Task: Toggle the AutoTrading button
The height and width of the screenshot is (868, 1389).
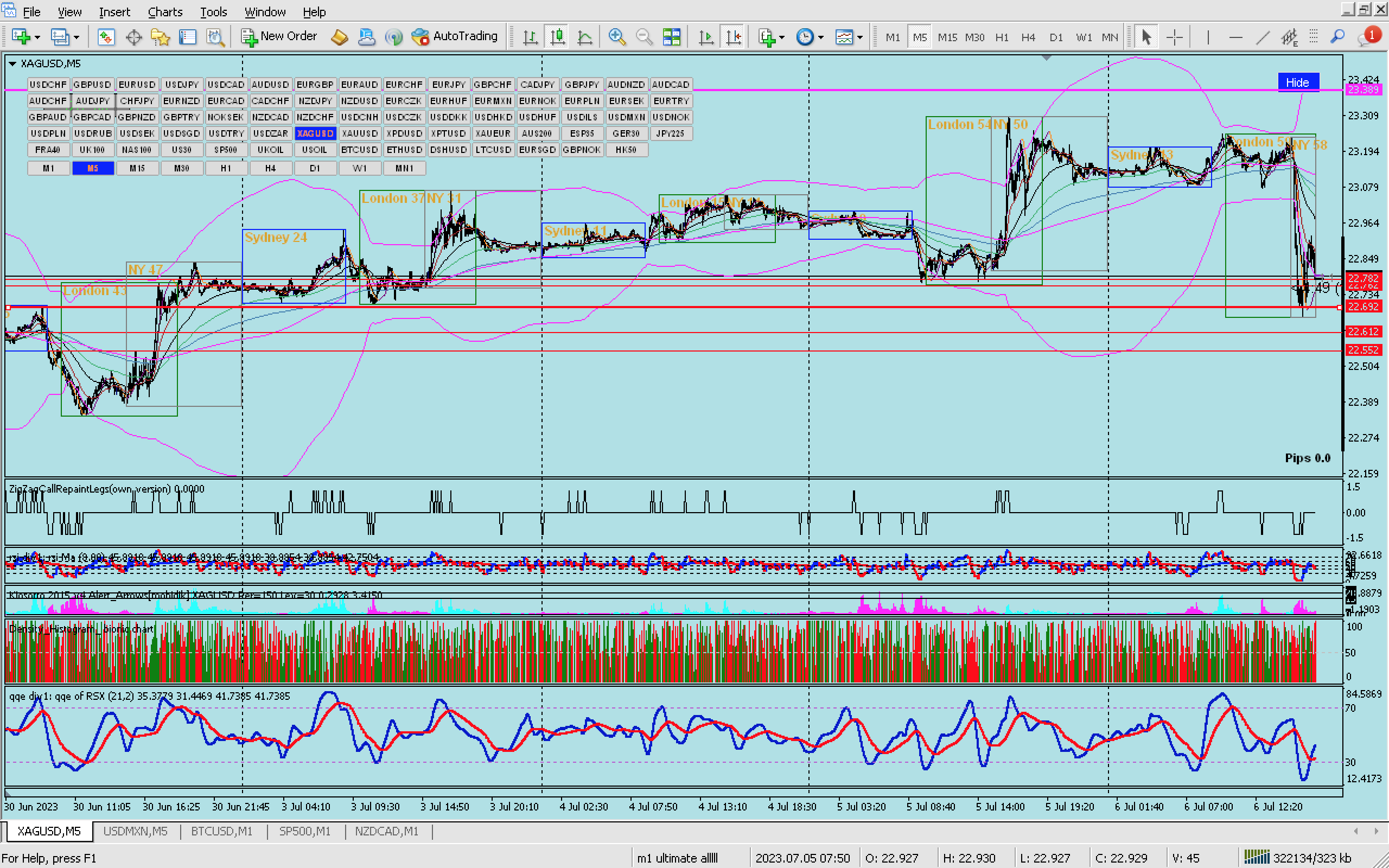Action: pyautogui.click(x=455, y=36)
